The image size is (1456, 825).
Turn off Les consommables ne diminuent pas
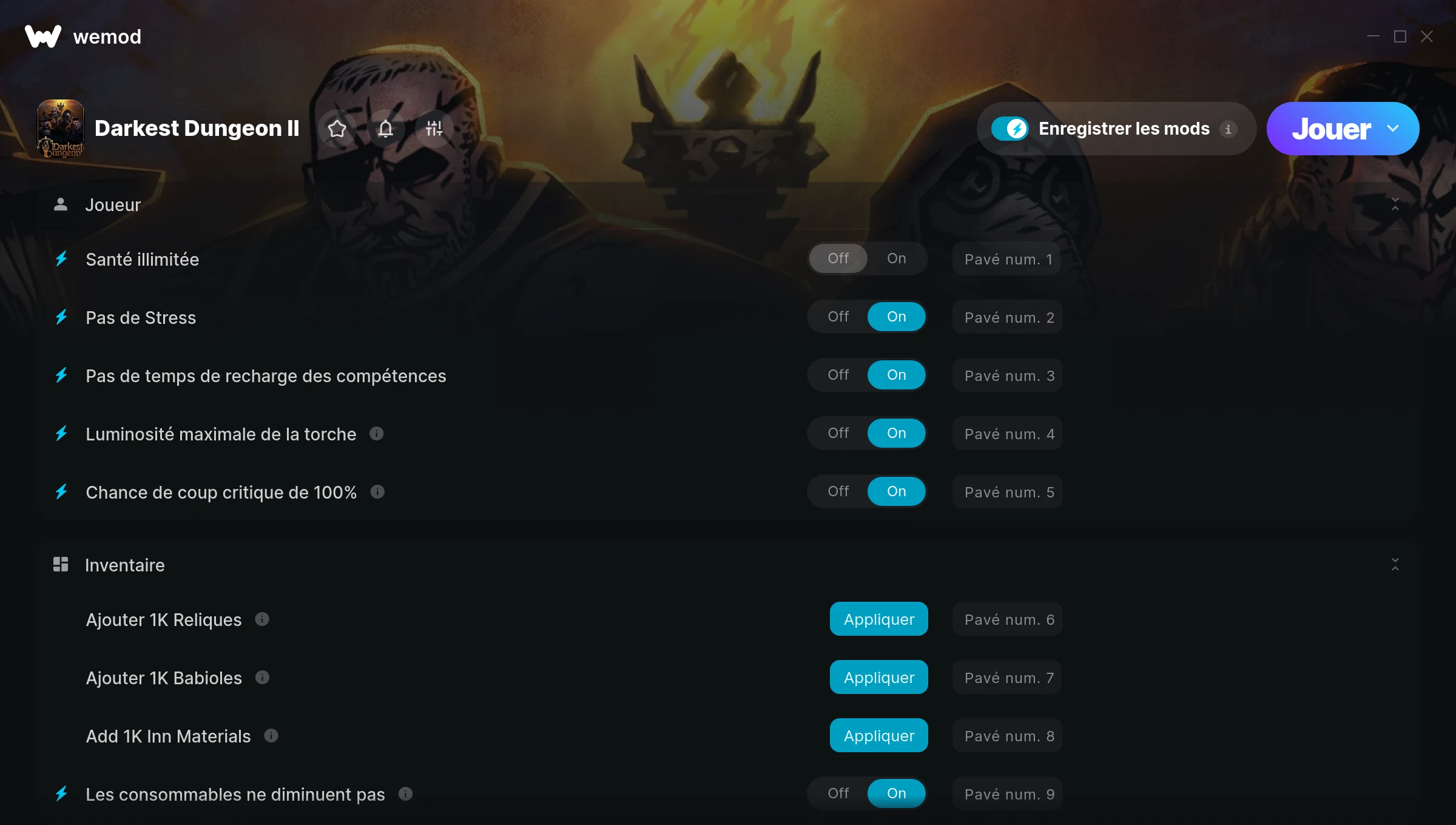point(838,793)
